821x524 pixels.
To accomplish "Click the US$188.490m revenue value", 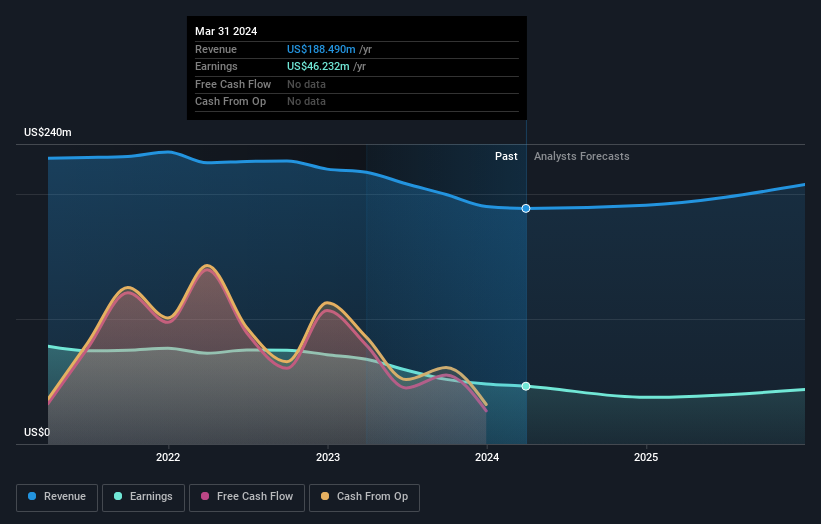I will click(321, 49).
